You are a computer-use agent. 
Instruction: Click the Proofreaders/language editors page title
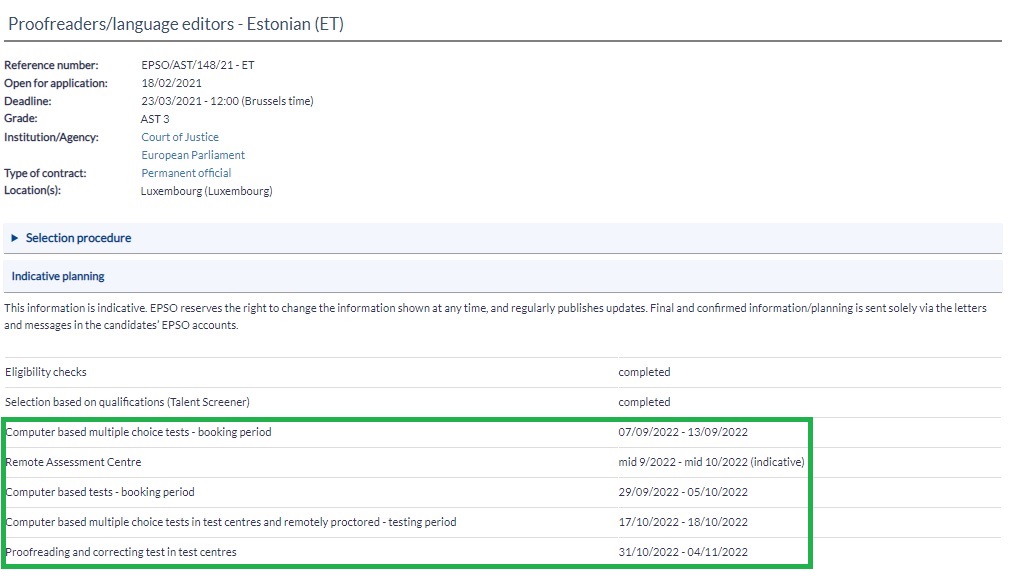point(176,24)
